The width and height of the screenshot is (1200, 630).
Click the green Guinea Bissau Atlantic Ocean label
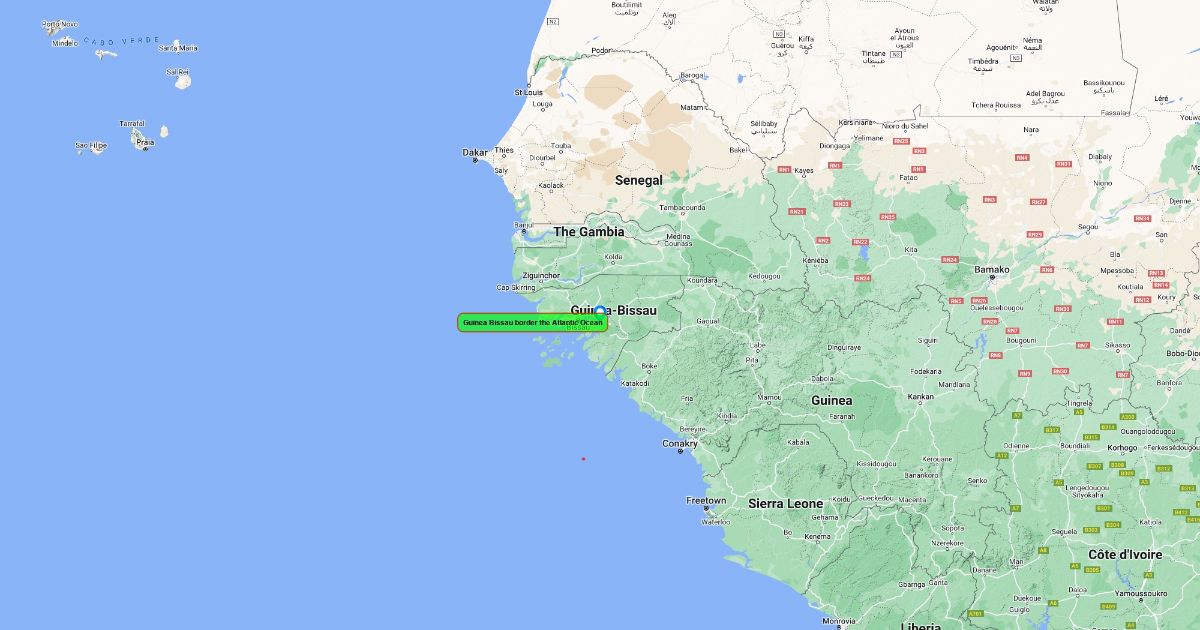(x=532, y=322)
